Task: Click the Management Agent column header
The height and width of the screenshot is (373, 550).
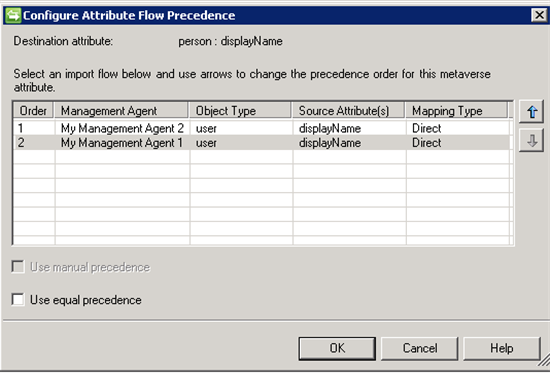Action: [x=121, y=111]
